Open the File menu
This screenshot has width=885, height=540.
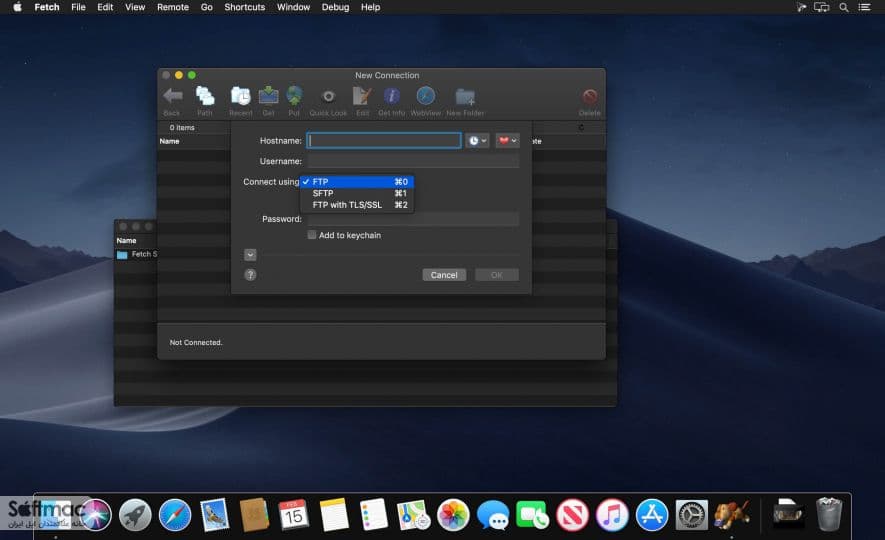point(78,7)
